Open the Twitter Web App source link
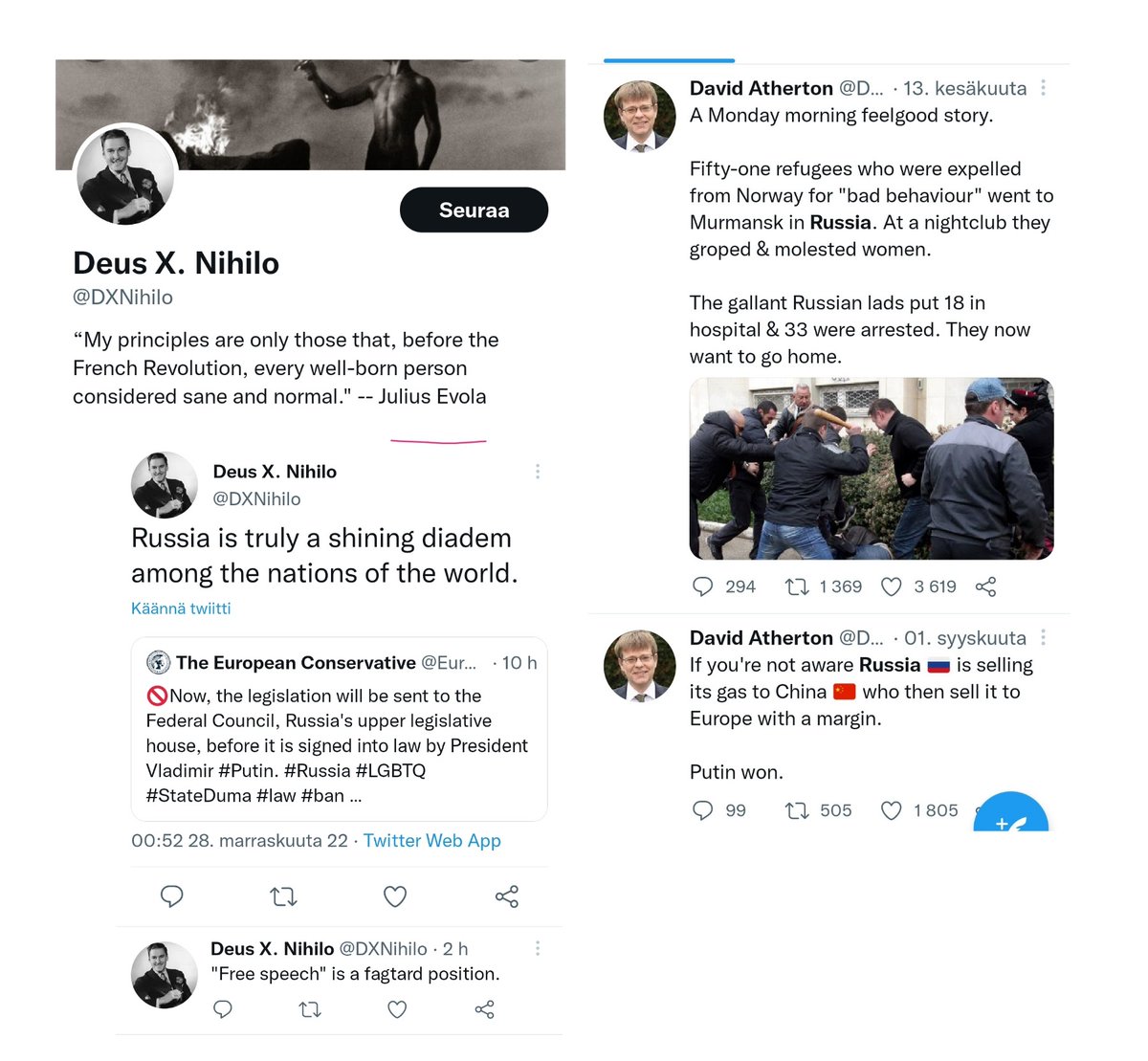1148x1061 pixels. [x=431, y=840]
